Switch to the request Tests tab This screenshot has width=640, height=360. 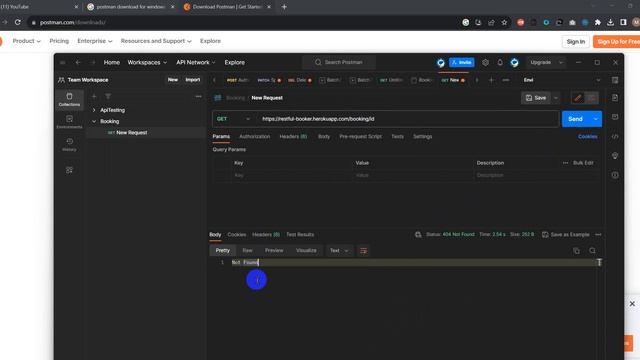pyautogui.click(x=397, y=137)
